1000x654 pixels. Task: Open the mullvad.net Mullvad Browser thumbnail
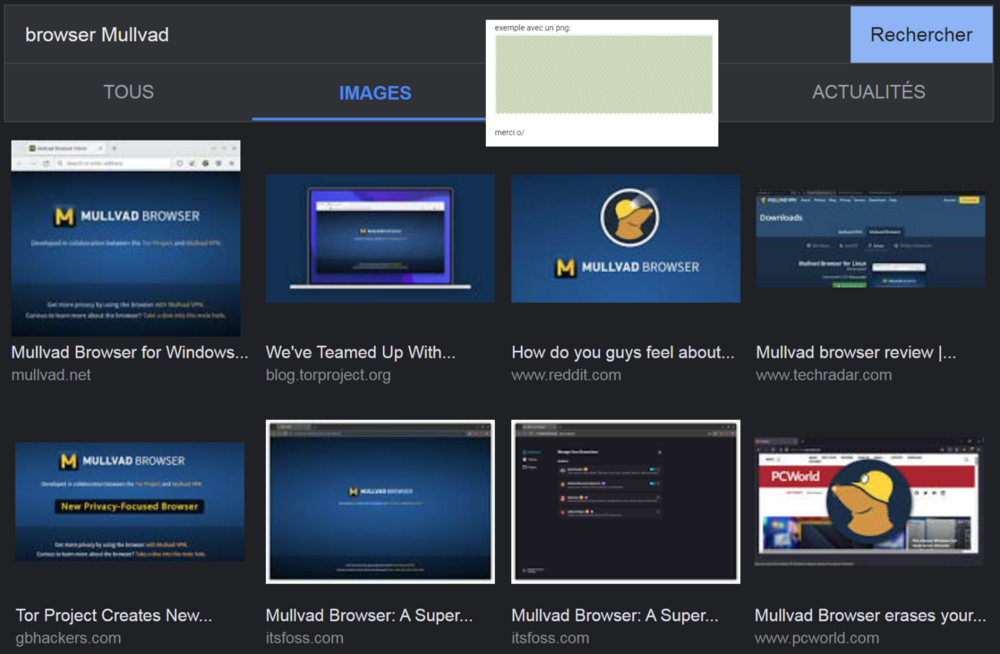[x=126, y=239]
